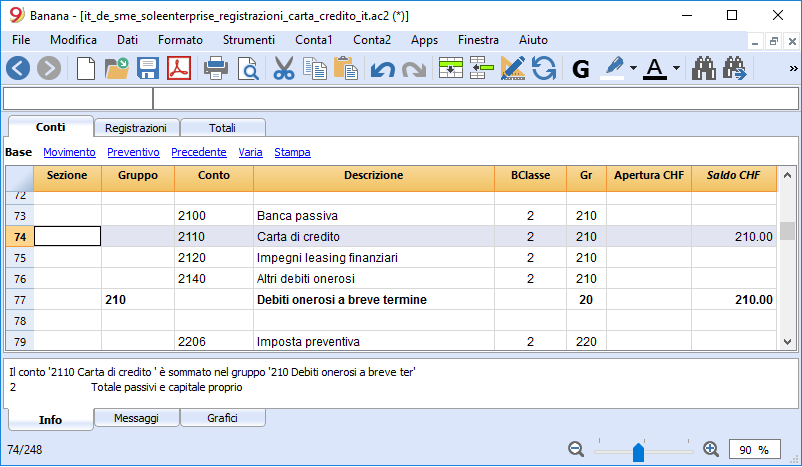The height and width of the screenshot is (467, 802).
Task: Click the undo arrow icon
Action: pos(382,68)
